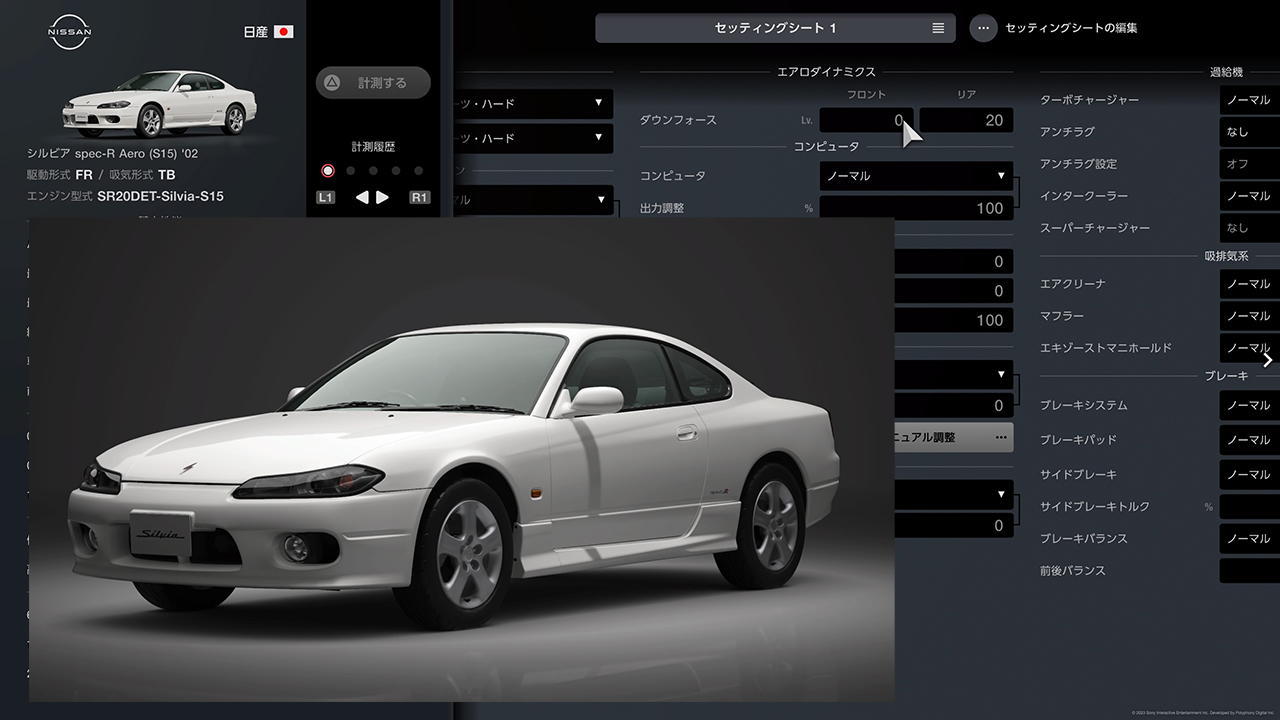Click the Japan flag icon beside 日産

click(x=284, y=32)
